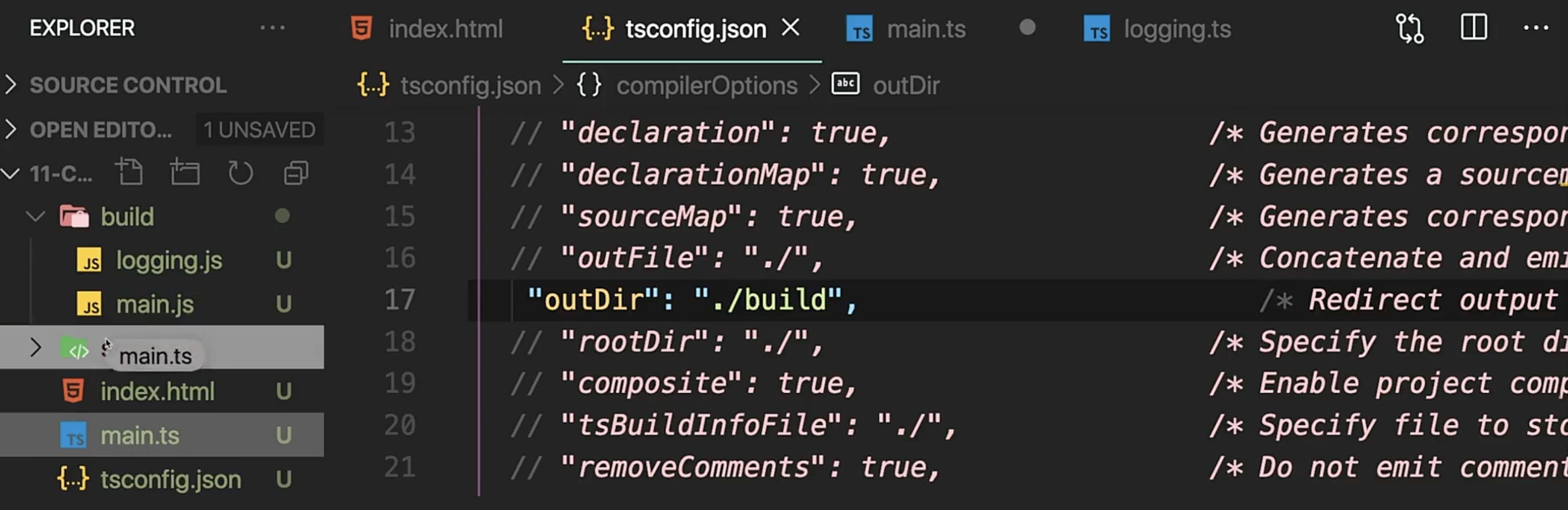Click compilerOptions in the breadcrumb
Screen dimensions: 1568x510
707,85
